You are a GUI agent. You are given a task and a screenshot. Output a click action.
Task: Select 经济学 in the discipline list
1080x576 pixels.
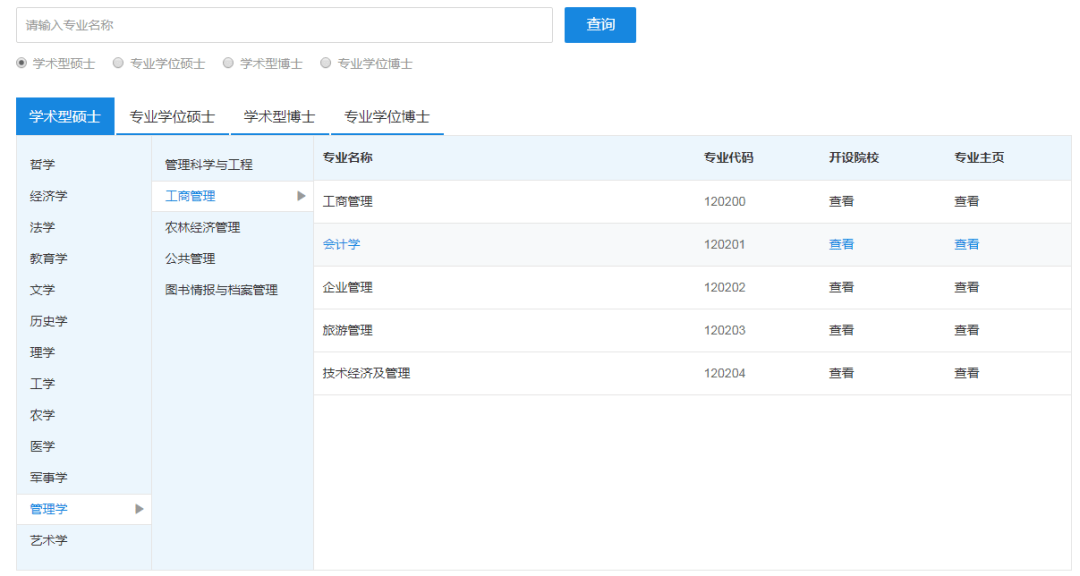click(x=49, y=196)
